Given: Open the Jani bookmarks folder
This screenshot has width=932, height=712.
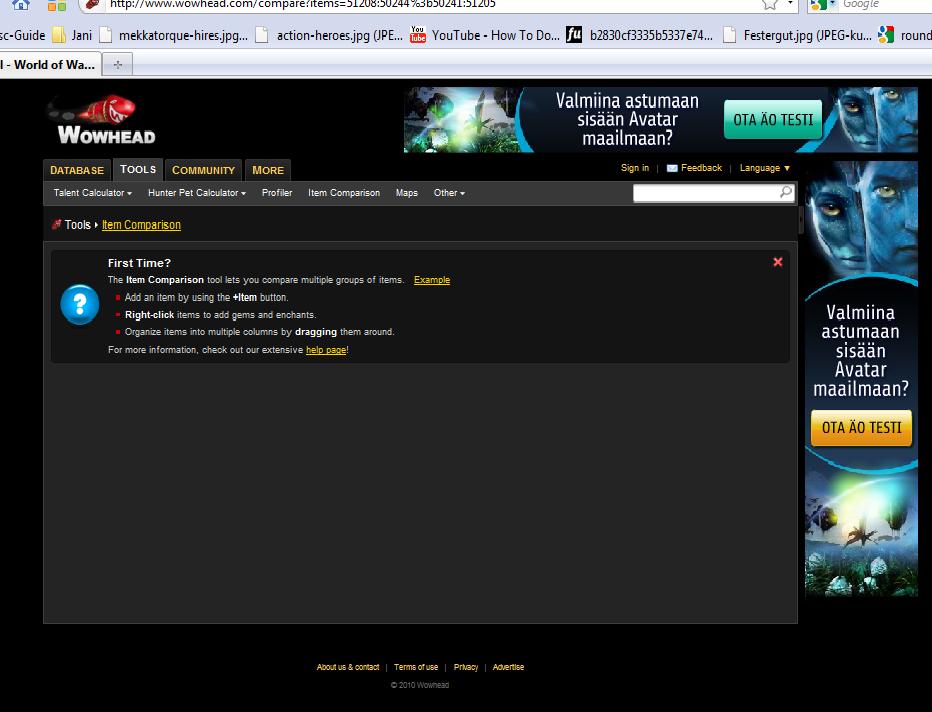Looking at the screenshot, I should (x=72, y=35).
